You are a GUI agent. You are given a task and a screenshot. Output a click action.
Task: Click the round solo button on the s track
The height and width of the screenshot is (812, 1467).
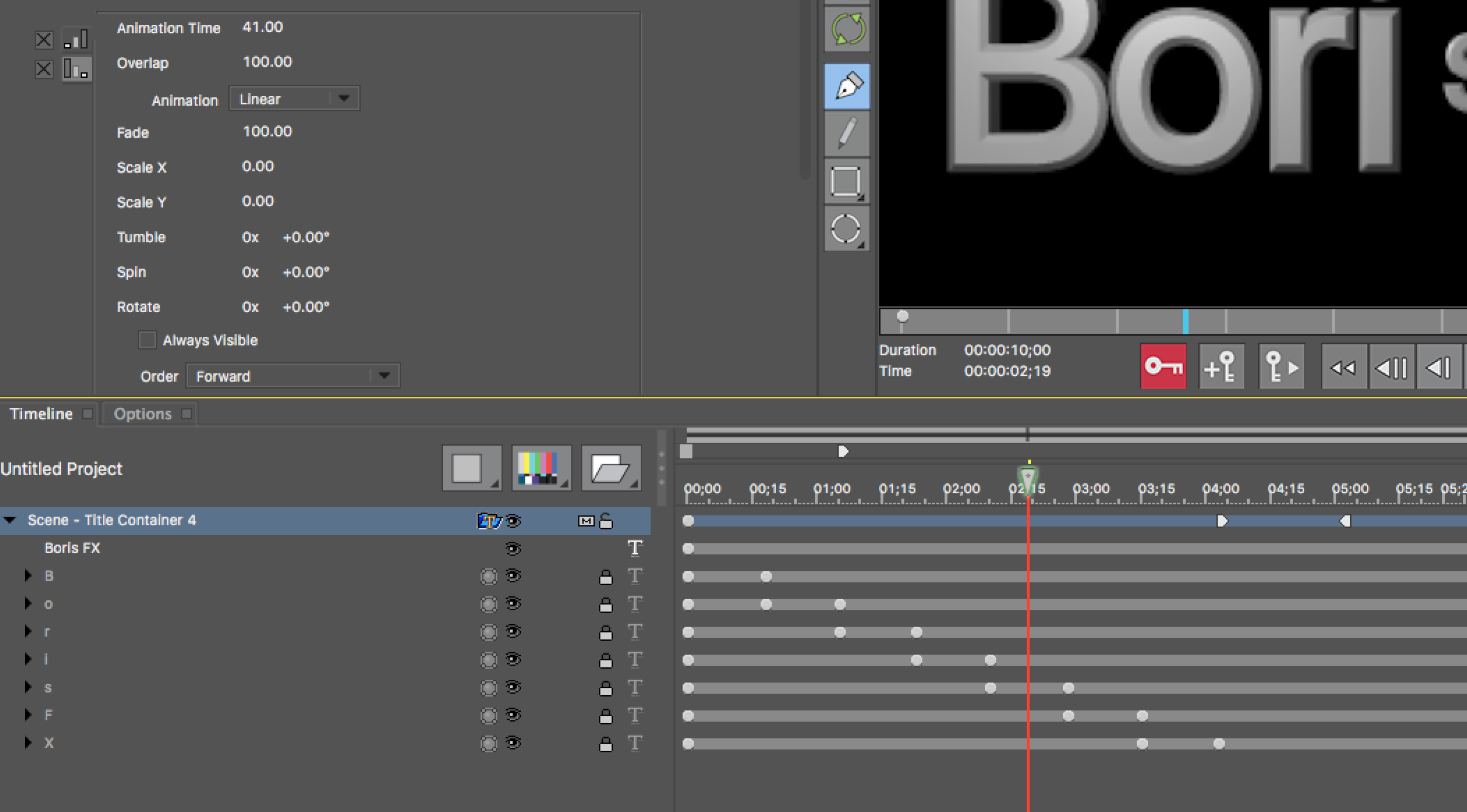[x=489, y=688]
